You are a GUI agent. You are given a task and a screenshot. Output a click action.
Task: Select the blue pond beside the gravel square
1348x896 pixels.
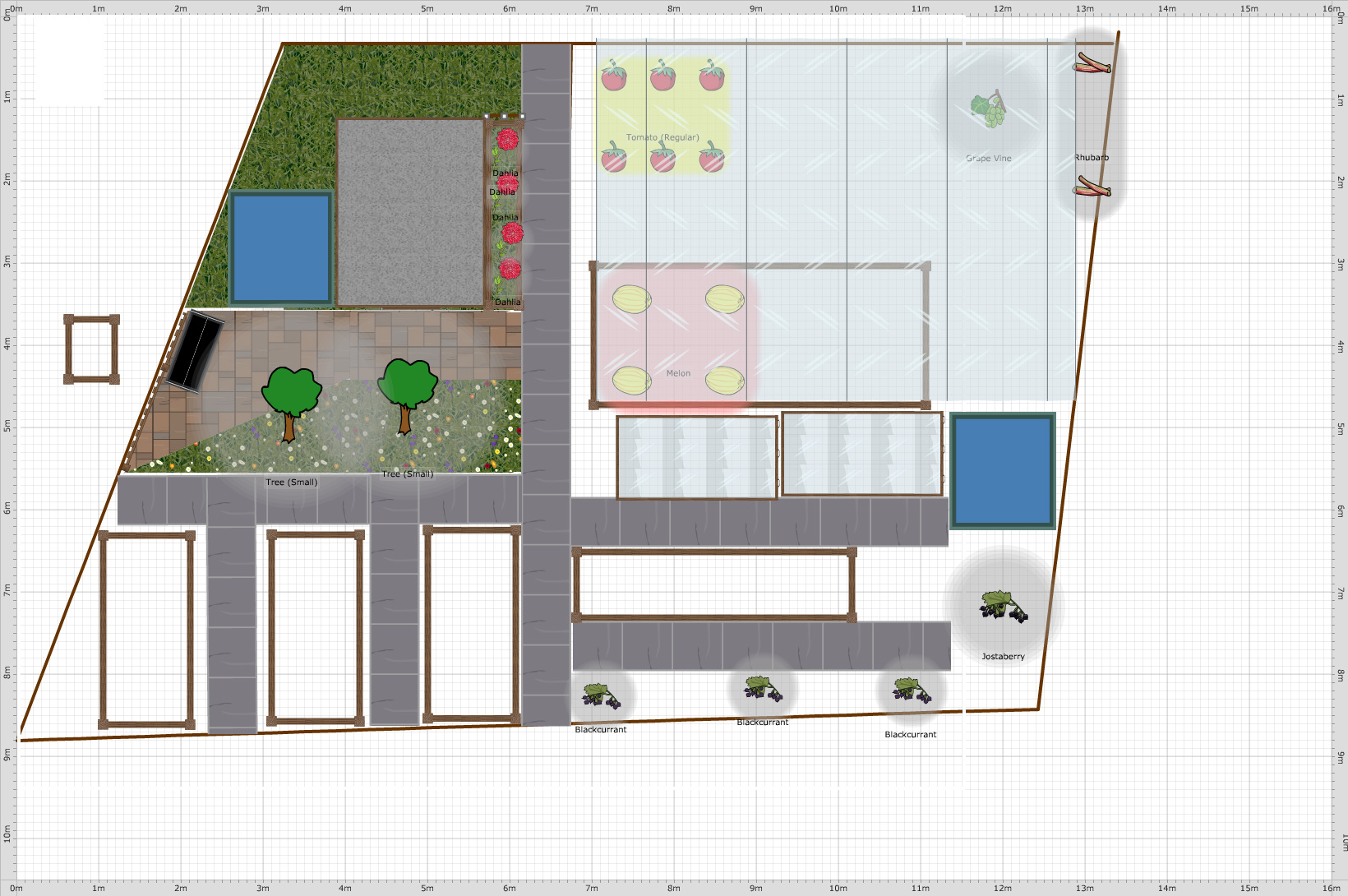click(x=281, y=248)
